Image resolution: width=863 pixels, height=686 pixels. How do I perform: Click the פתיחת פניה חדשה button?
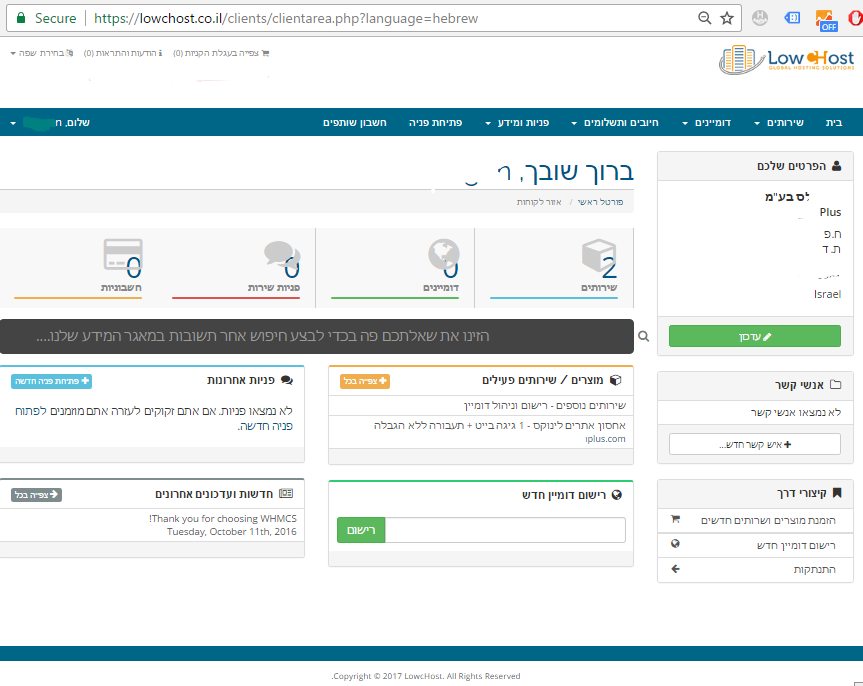pyautogui.click(x=51, y=381)
